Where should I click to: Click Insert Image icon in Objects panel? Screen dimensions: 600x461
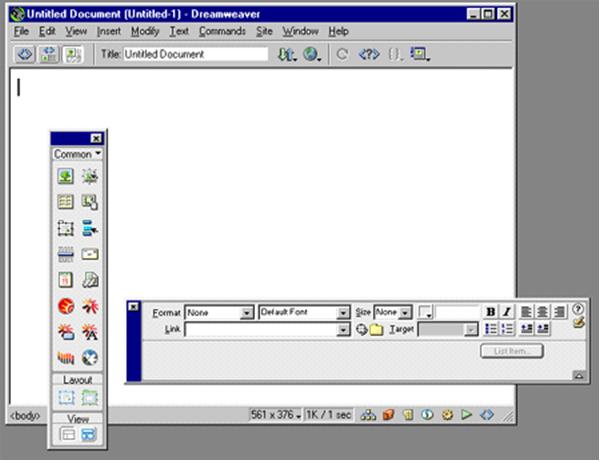(x=65, y=176)
